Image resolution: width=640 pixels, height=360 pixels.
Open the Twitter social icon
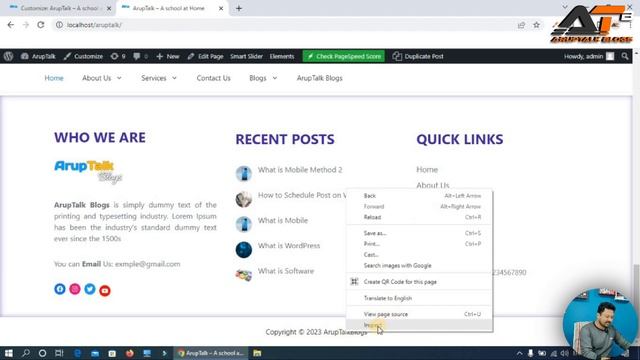point(90,289)
